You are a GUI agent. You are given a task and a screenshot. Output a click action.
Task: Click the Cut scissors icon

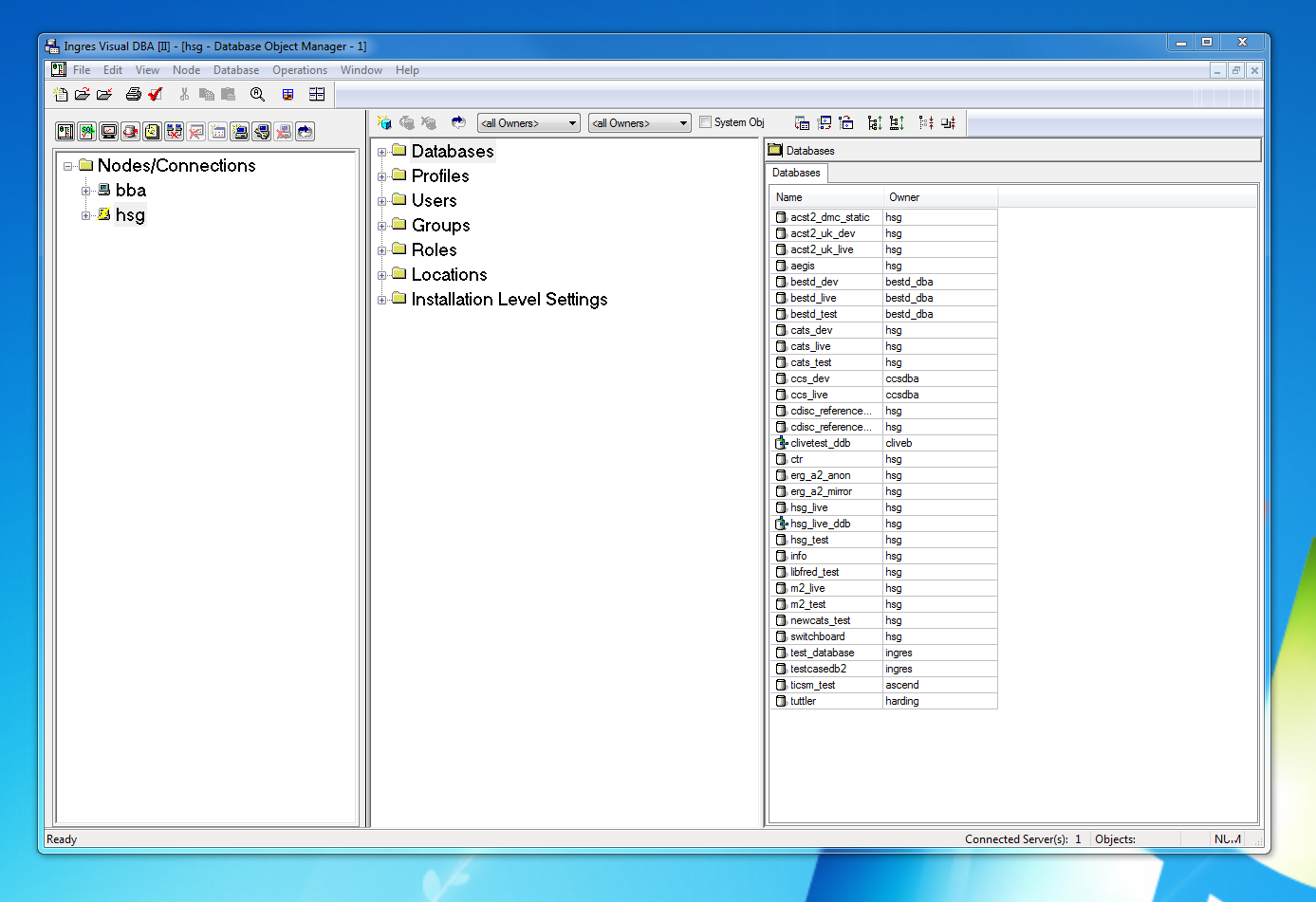[x=184, y=94]
